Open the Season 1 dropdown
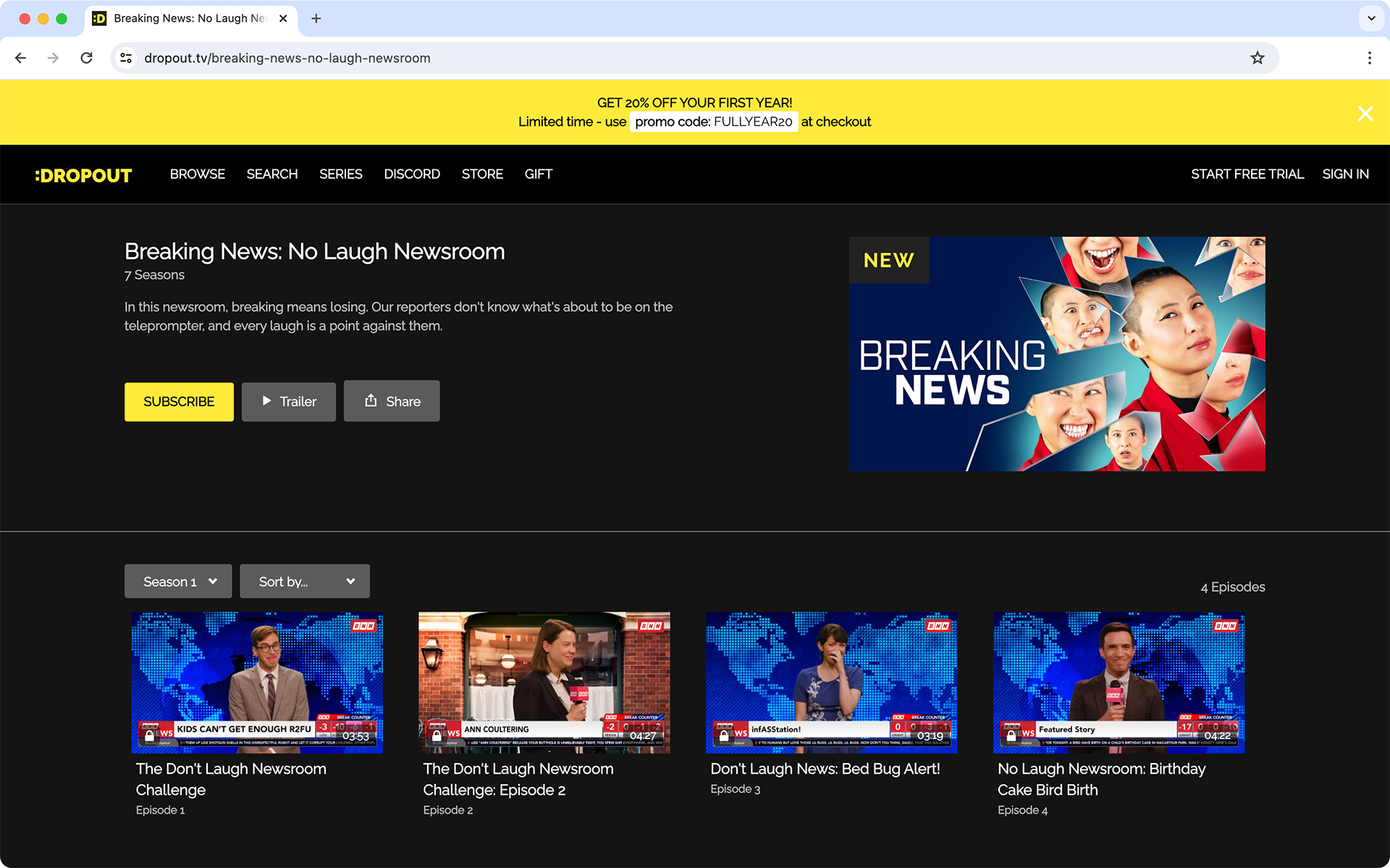The image size is (1390, 868). [178, 581]
